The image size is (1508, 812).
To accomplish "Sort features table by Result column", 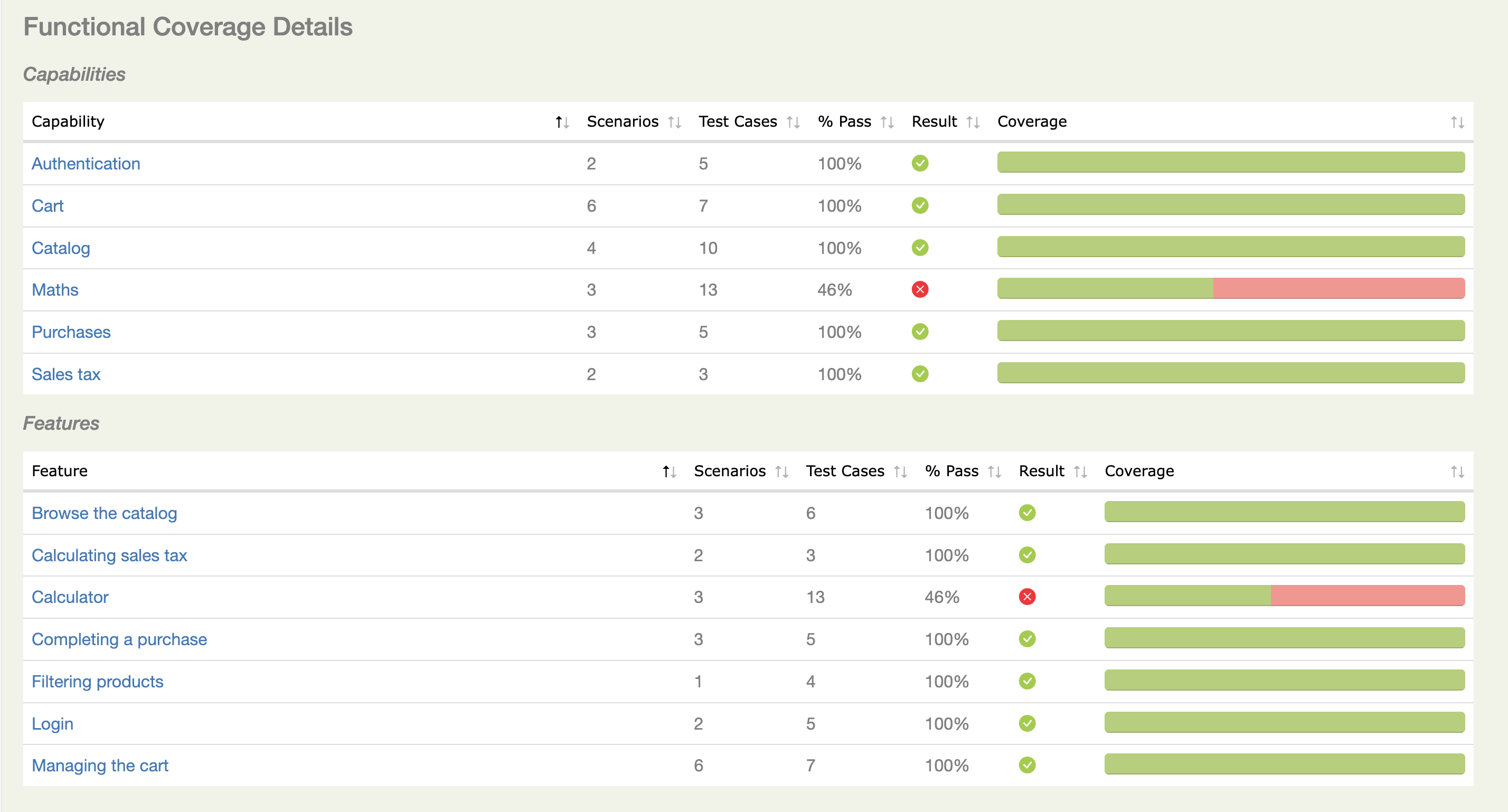I will pos(1080,472).
